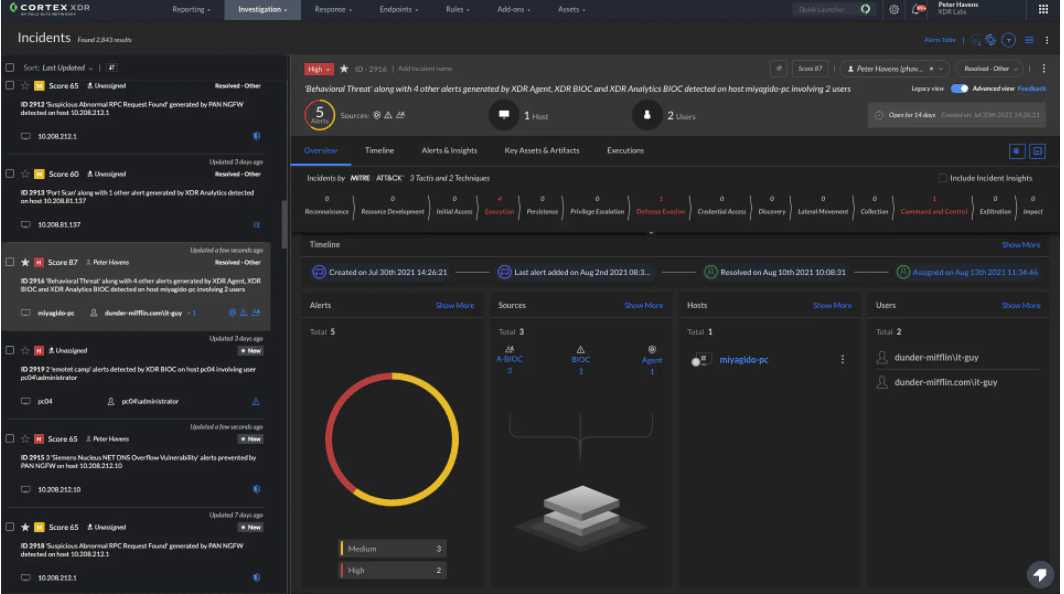Screen dimensions: 1064x594
Task: Click the incidents filter funnel icon
Action: pos(1009,40)
